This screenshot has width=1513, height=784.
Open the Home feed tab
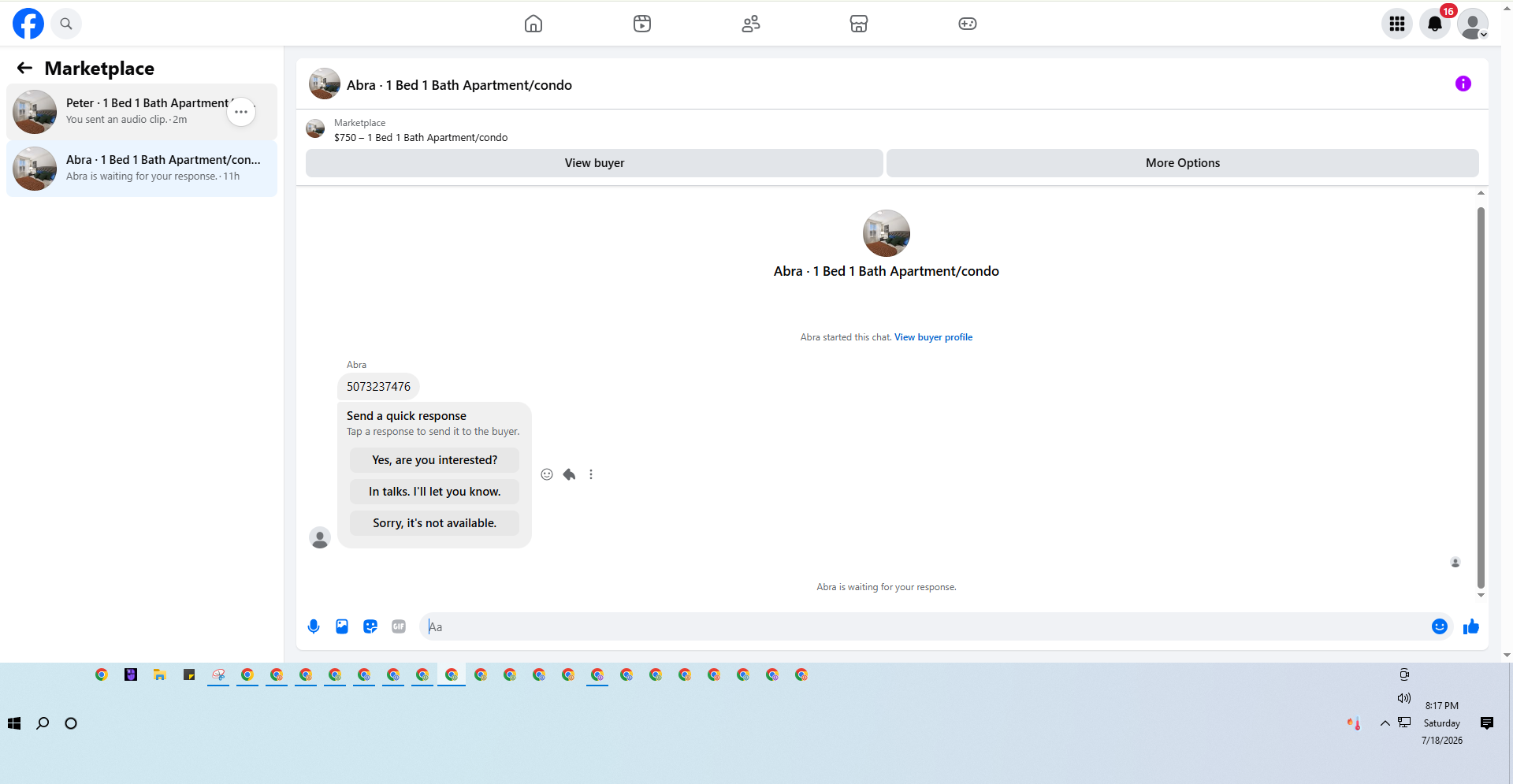click(x=533, y=24)
